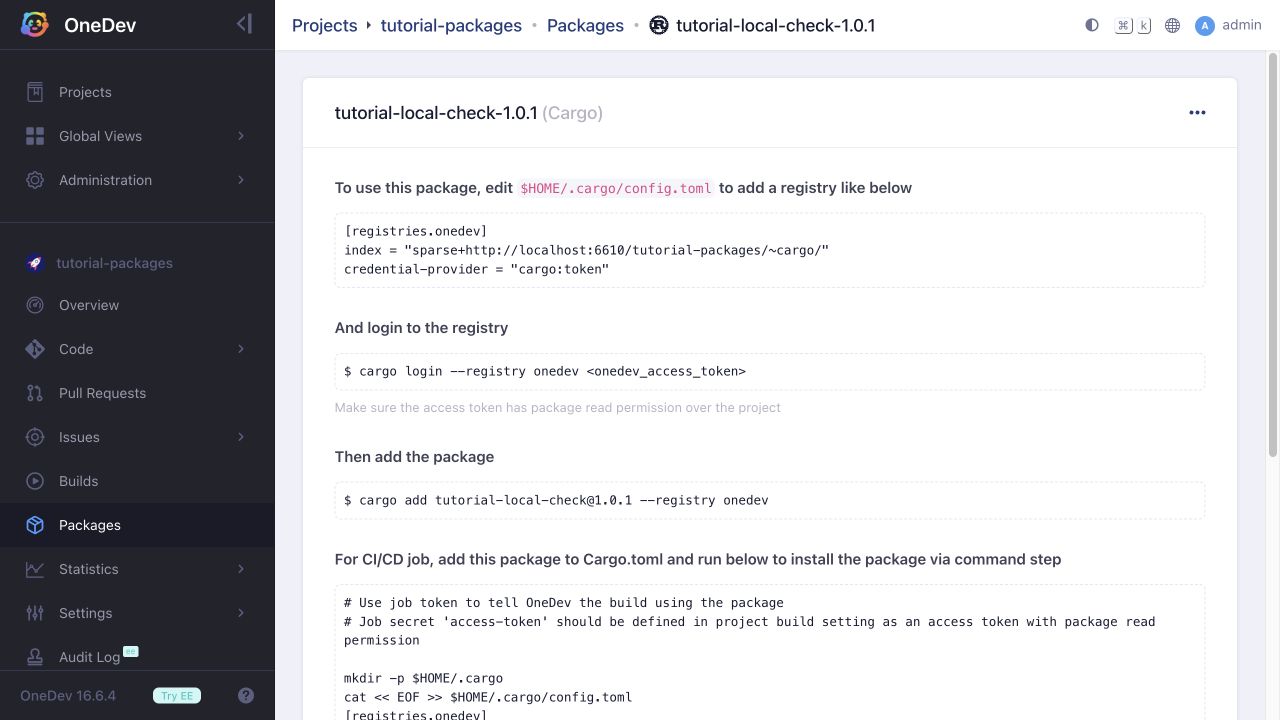This screenshot has width=1280, height=720.
Task: Click the Projects sidebar icon
Action: [35, 92]
